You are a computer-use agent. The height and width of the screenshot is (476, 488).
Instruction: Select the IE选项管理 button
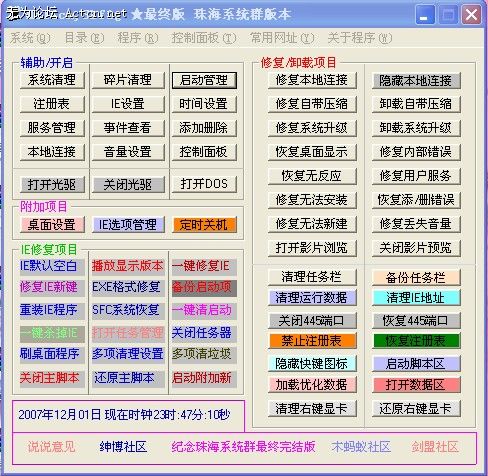click(x=128, y=225)
